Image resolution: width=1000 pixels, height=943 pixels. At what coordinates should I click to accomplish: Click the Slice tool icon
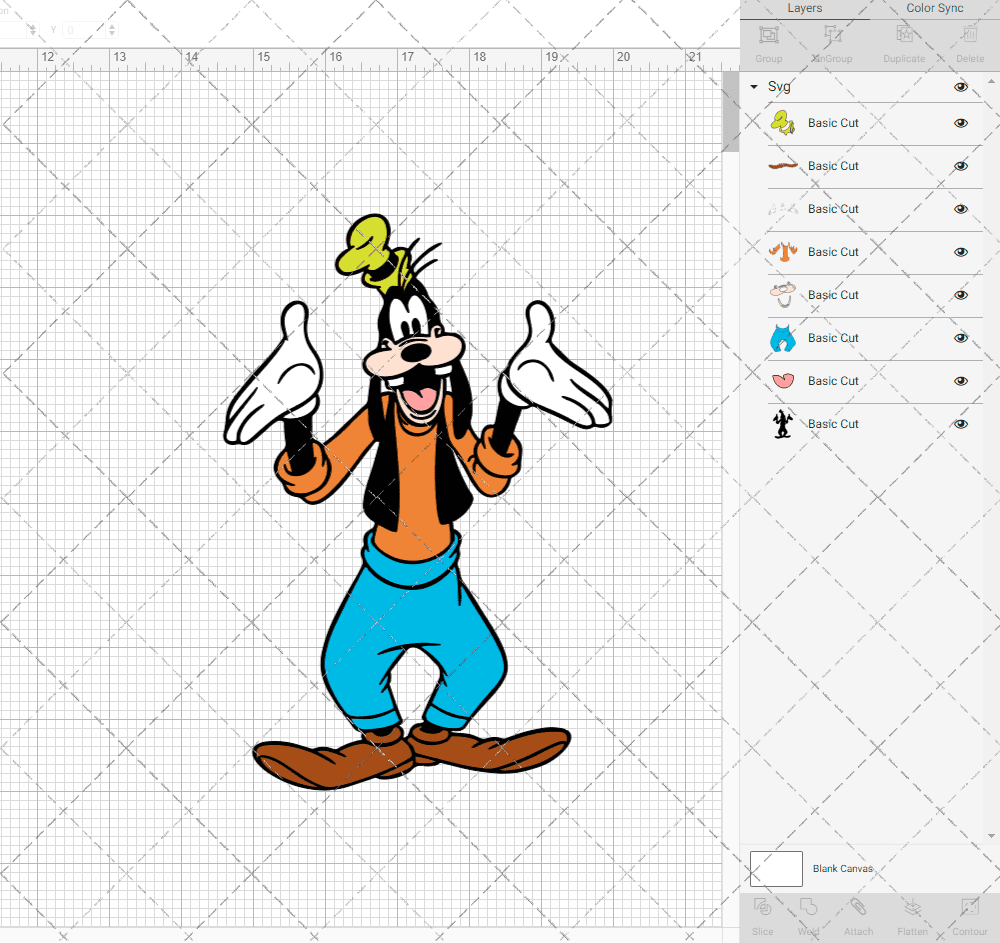pos(763,907)
